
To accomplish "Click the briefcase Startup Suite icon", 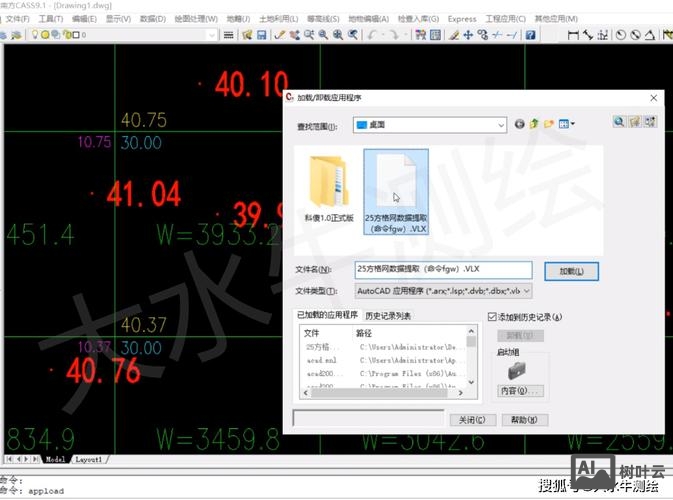I will pos(517,370).
